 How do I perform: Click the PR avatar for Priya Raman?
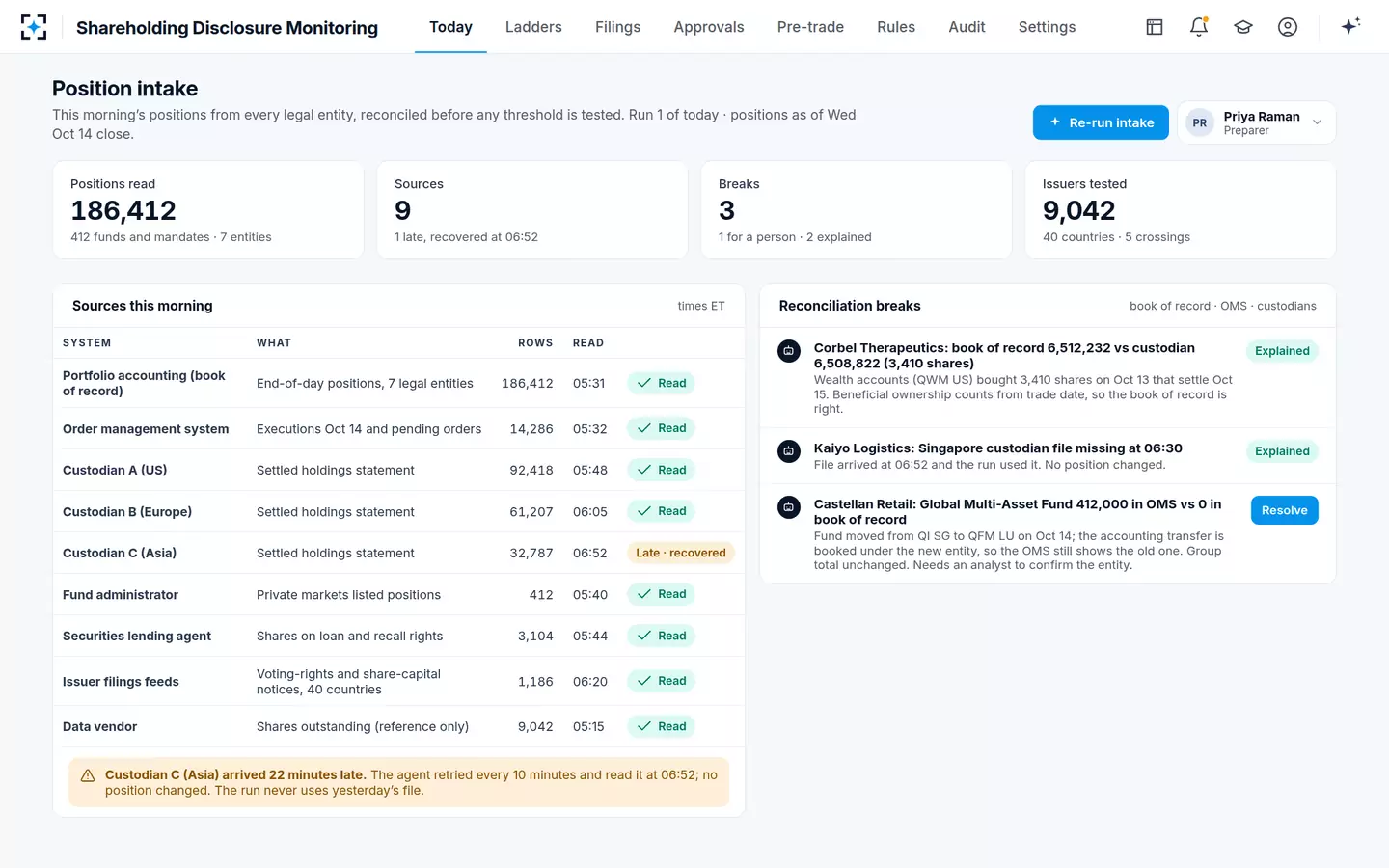point(1200,122)
